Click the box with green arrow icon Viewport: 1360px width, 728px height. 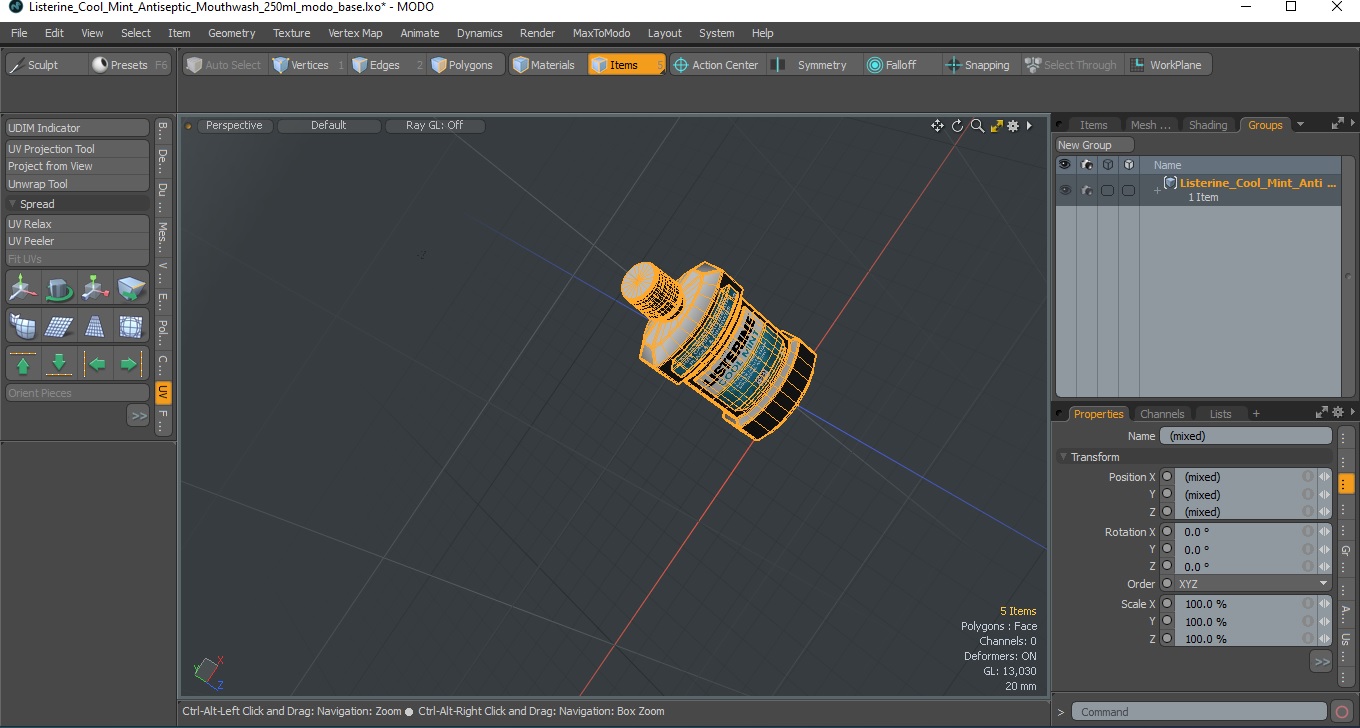click(x=131, y=289)
